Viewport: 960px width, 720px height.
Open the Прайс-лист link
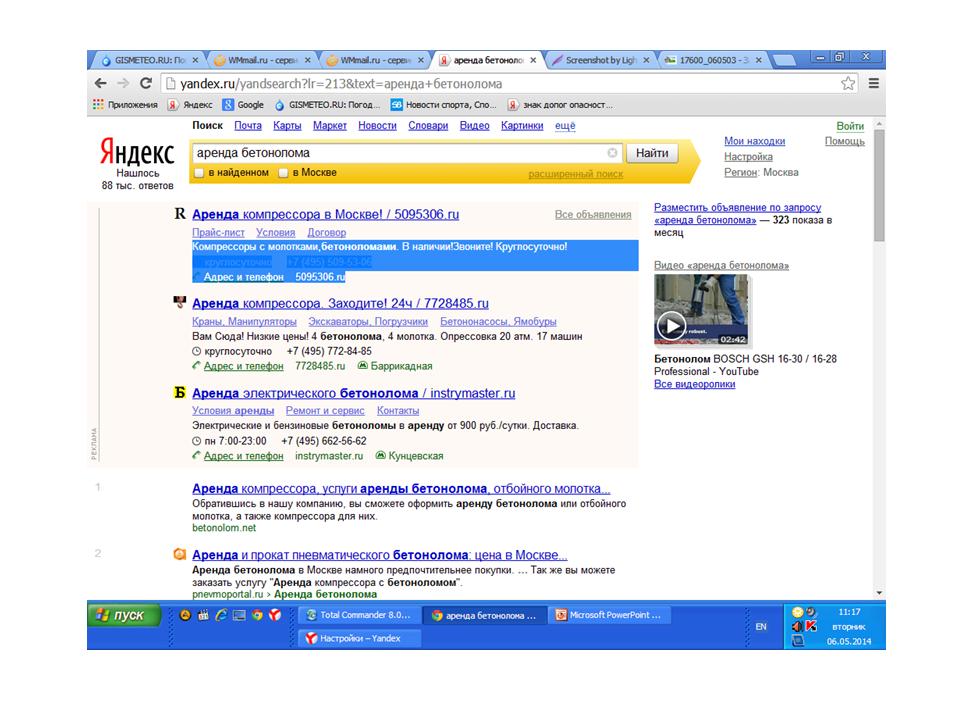[x=218, y=233]
